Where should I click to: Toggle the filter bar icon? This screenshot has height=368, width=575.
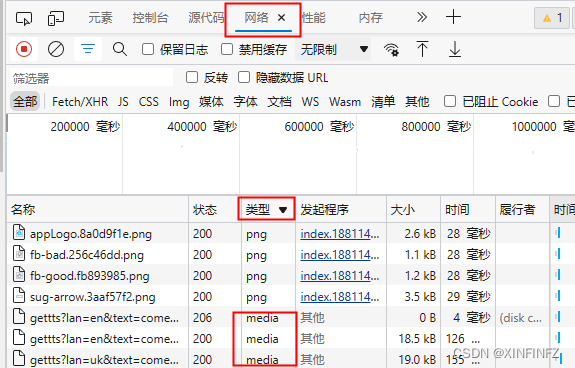tap(88, 49)
